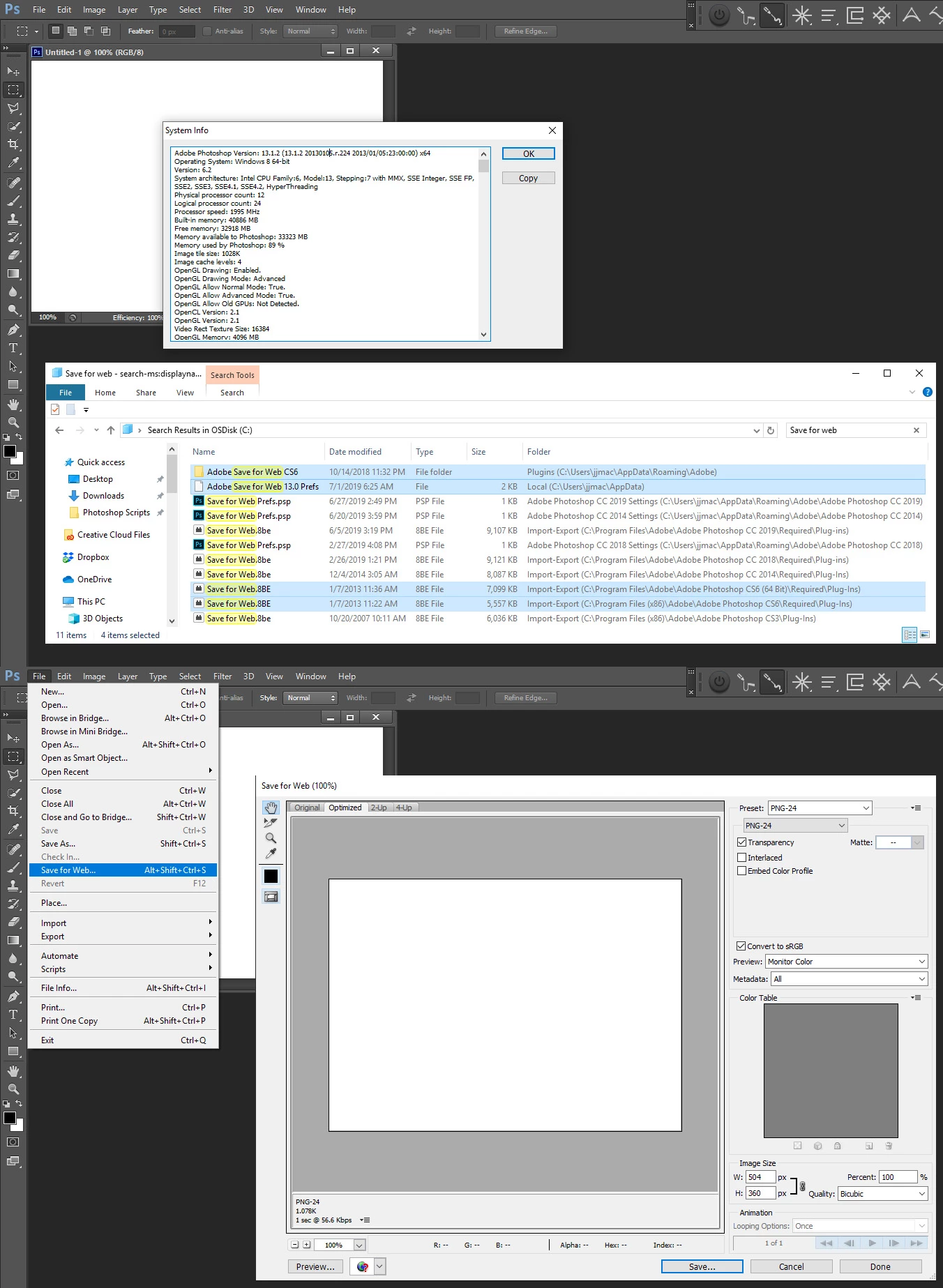The width and height of the screenshot is (943, 1288).
Task: Click Cancel in Save for Web dialog
Action: pyautogui.click(x=792, y=1266)
